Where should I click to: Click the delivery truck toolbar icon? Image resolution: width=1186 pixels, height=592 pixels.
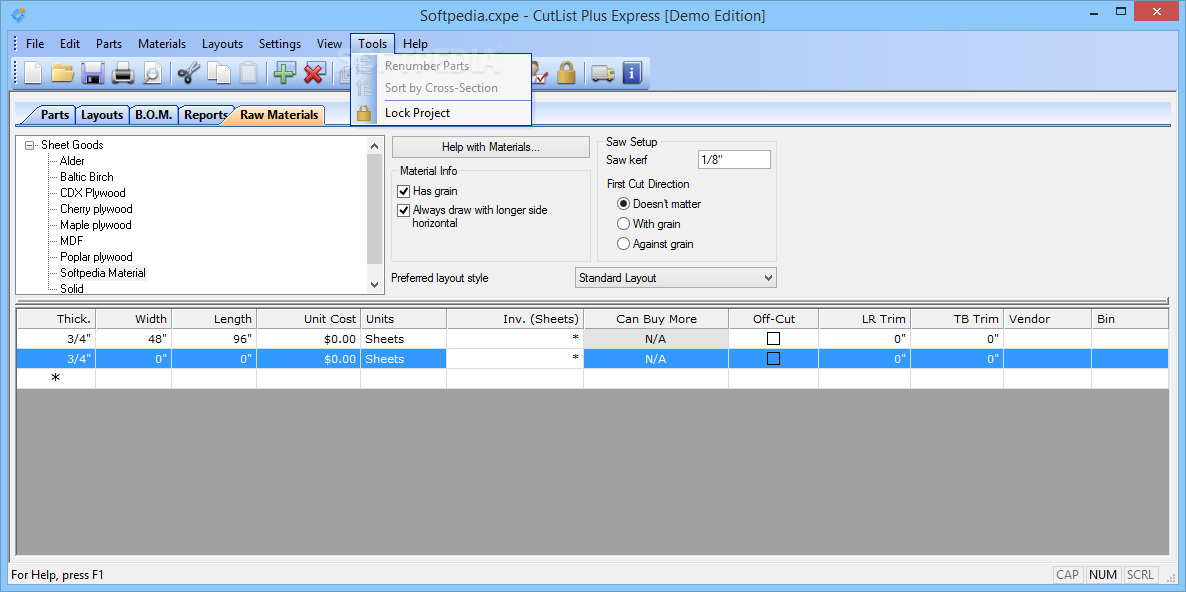coord(602,73)
